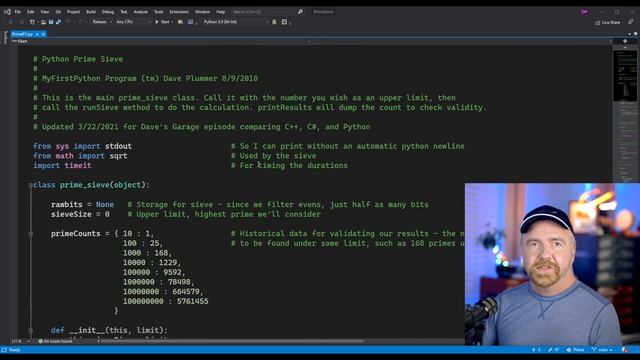This screenshot has width=640, height=360.
Task: Click the Primes repository status bar item
Action: [x=576, y=350]
